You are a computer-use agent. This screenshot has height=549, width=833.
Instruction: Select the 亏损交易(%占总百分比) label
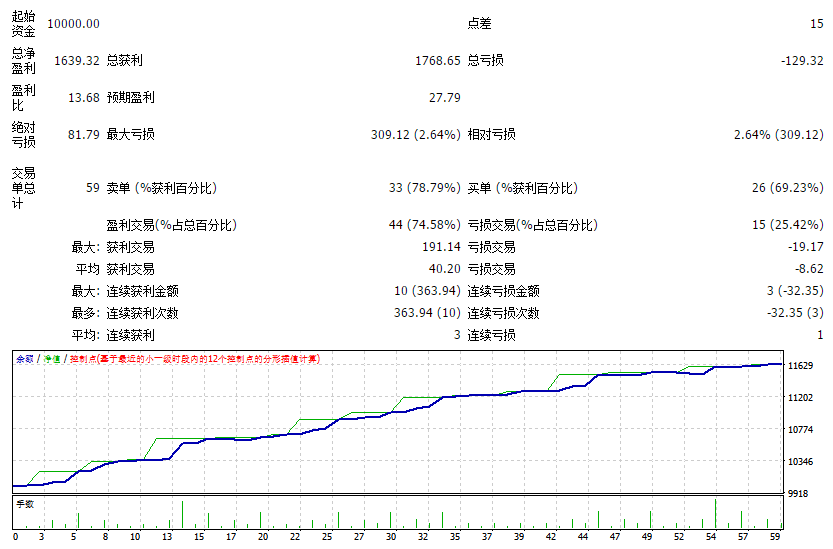[x=533, y=225]
